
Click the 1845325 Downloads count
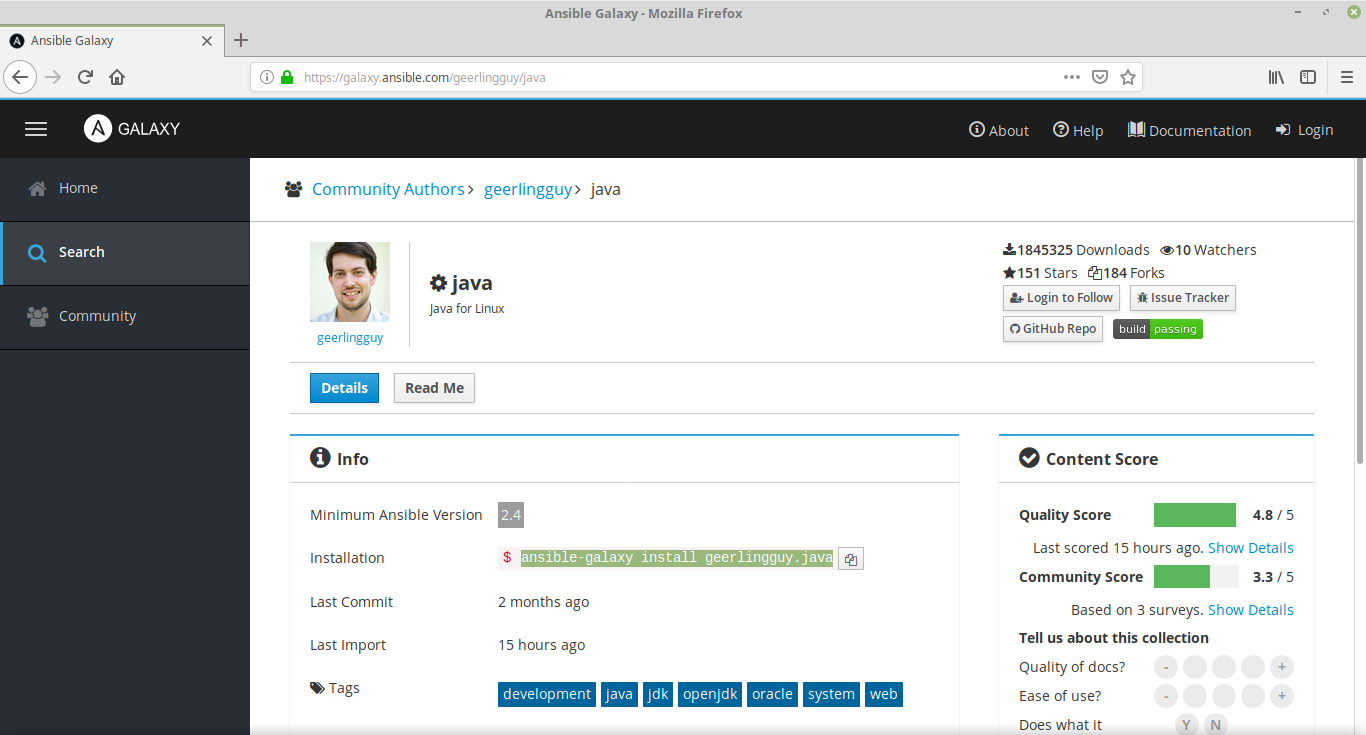point(1076,250)
